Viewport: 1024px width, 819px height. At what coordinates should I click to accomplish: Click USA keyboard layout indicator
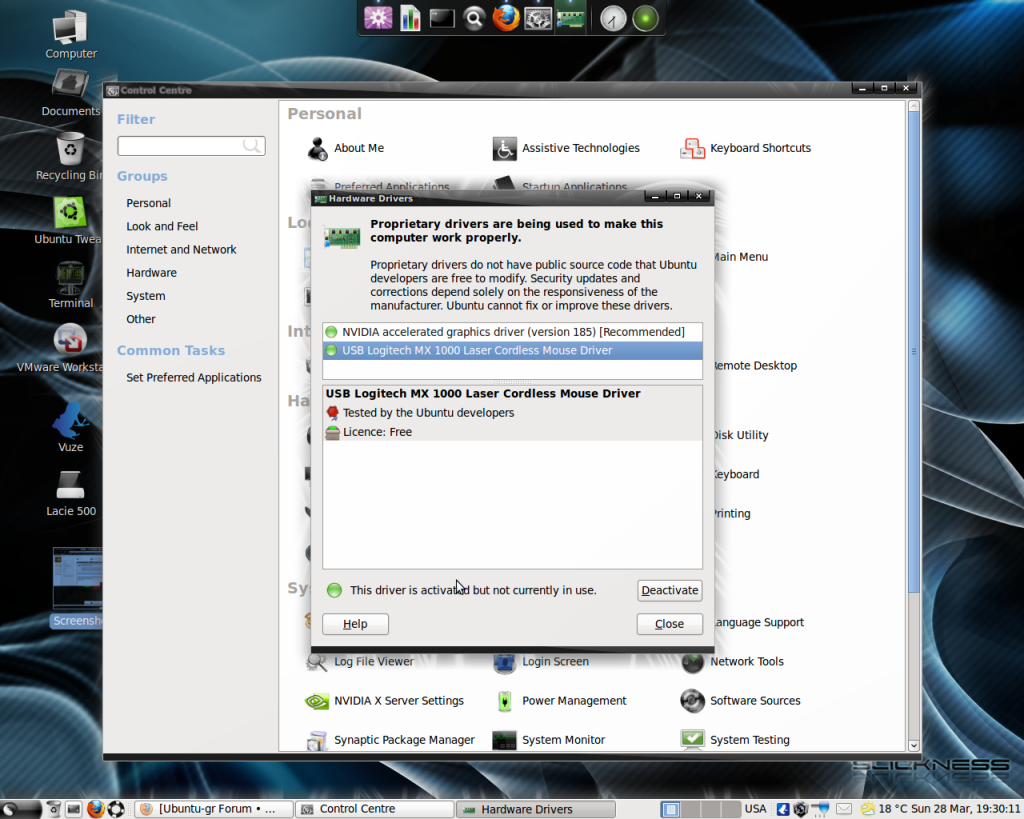coord(755,809)
